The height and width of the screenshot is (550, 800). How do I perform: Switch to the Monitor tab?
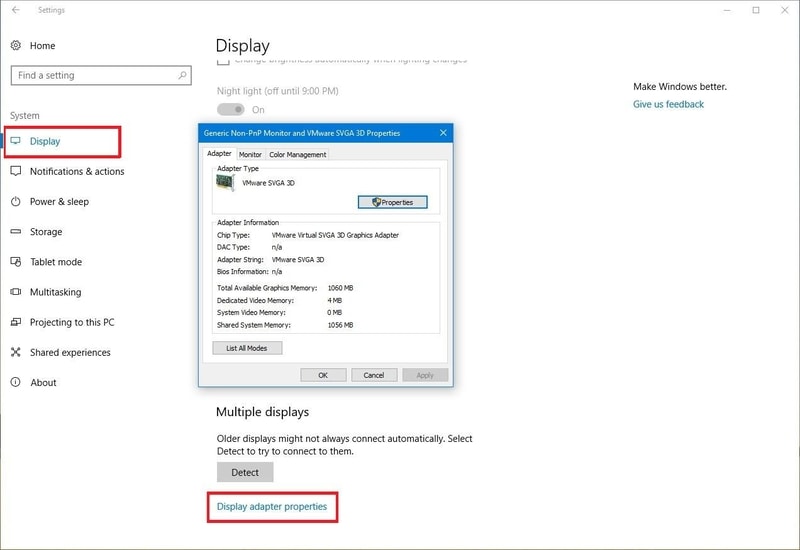click(250, 155)
